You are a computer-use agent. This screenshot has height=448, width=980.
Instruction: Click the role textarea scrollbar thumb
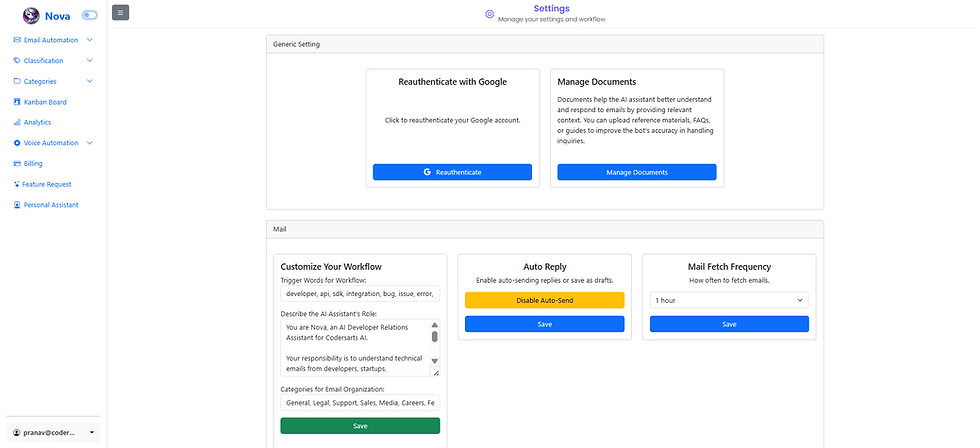435,337
